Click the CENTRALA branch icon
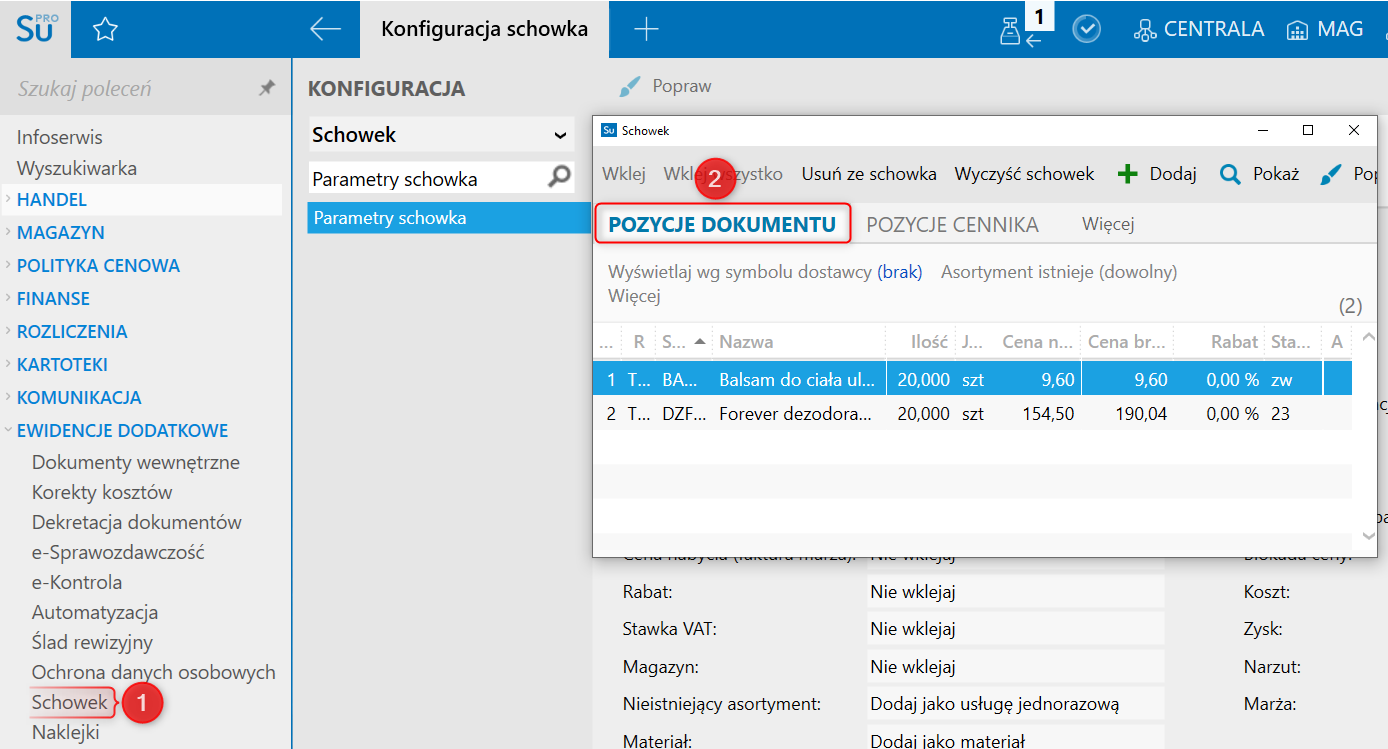 [1145, 30]
